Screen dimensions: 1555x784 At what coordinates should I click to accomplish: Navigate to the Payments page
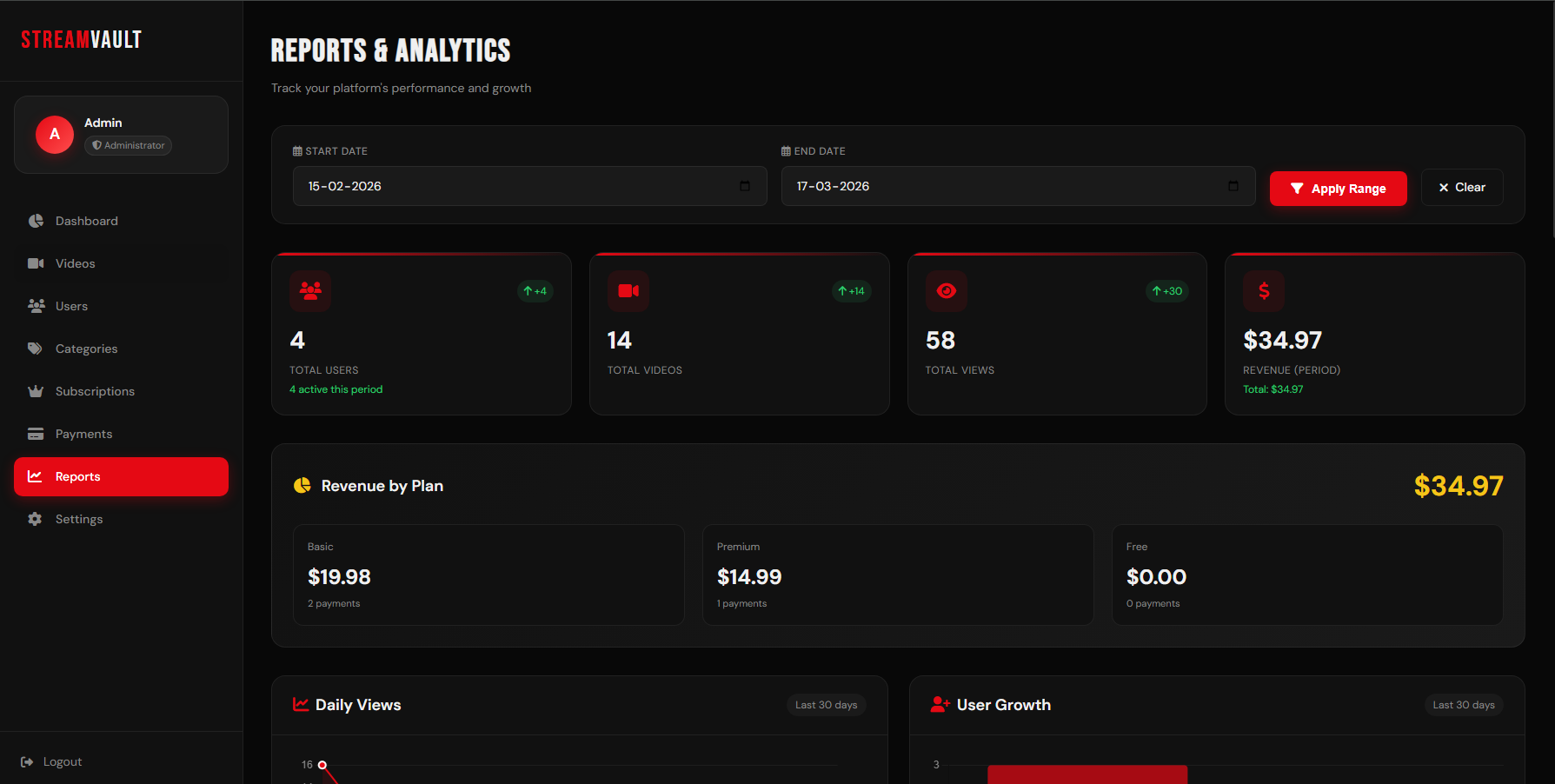point(83,434)
